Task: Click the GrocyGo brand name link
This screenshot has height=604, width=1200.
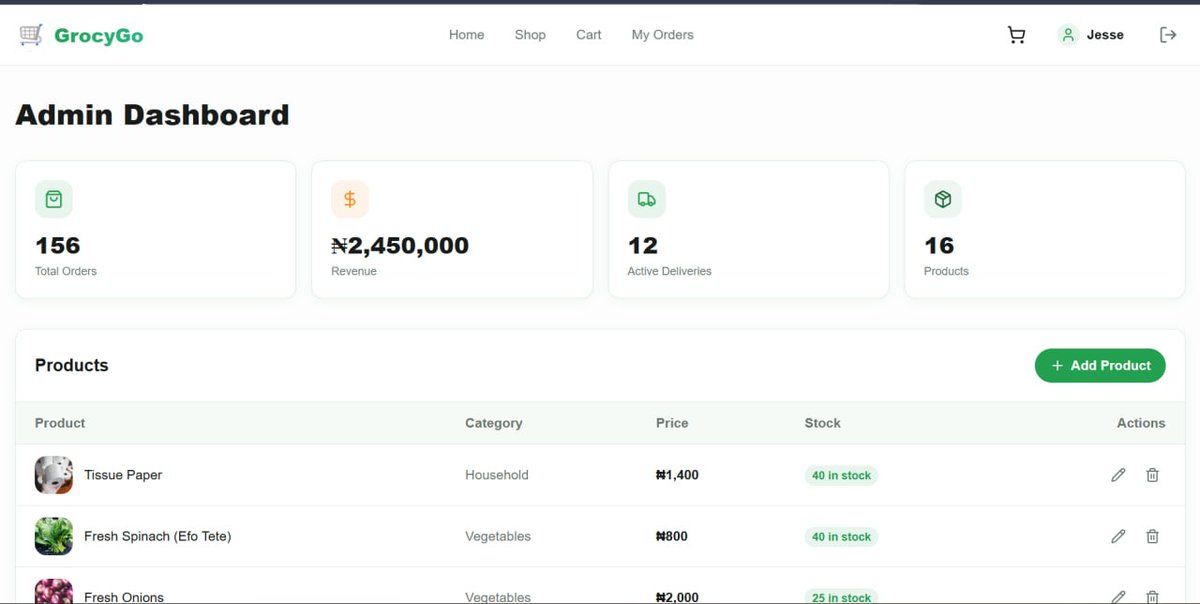Action: pyautogui.click(x=98, y=36)
